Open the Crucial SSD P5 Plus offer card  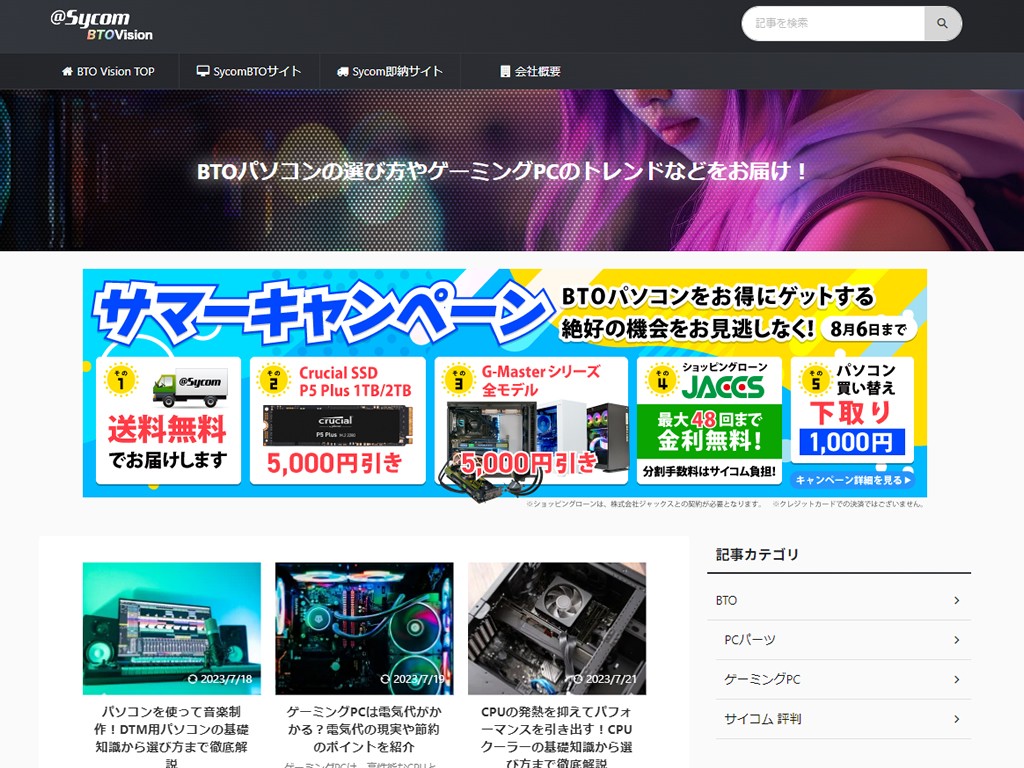338,420
